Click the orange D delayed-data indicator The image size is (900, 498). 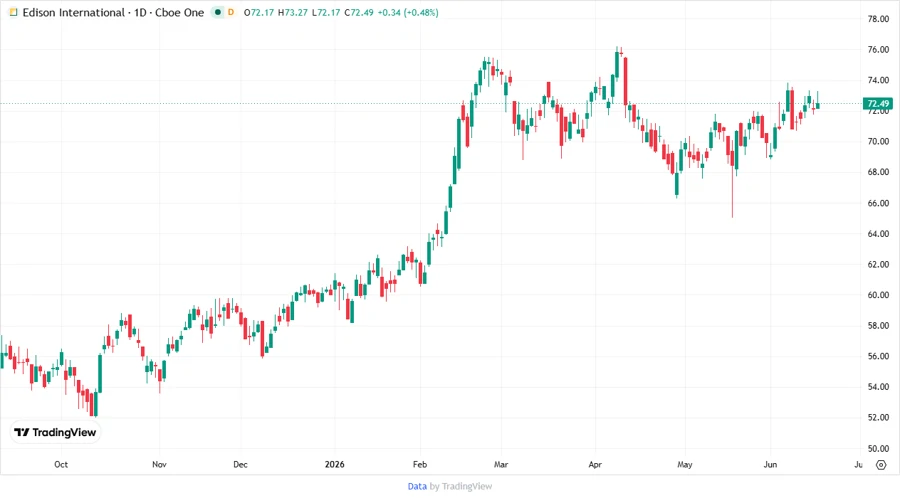(231, 12)
